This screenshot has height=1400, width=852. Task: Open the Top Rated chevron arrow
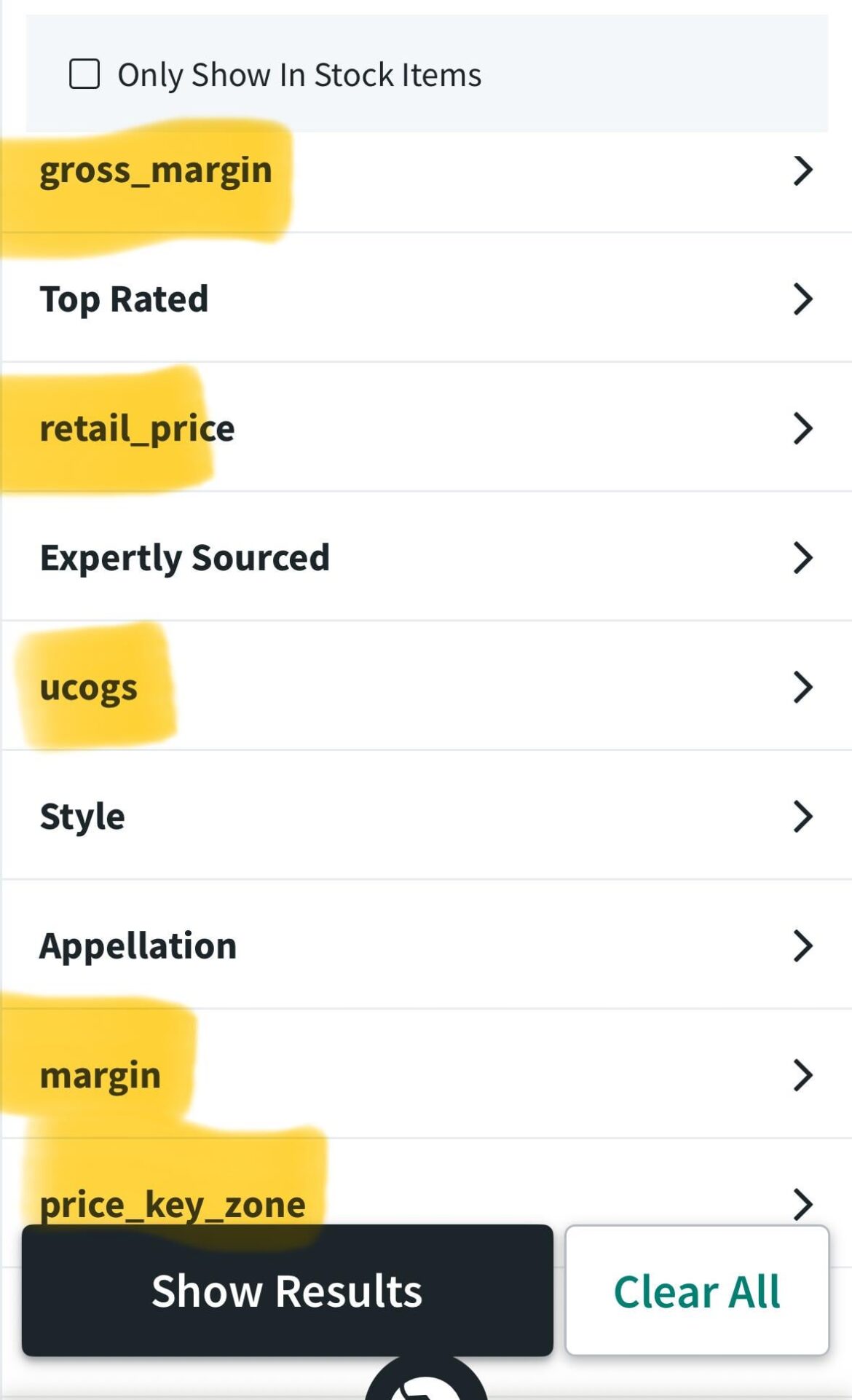pos(802,299)
